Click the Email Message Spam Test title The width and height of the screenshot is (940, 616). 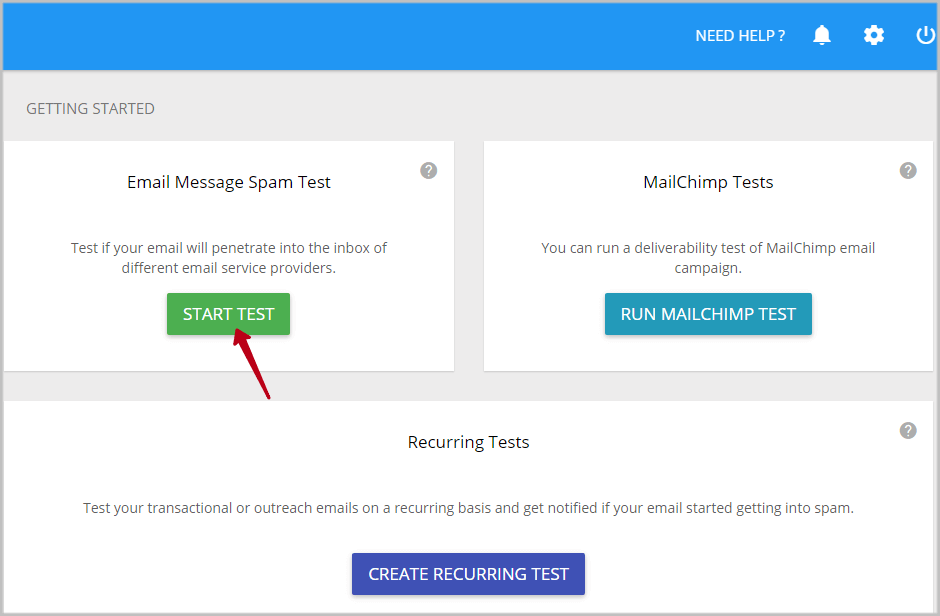coord(228,182)
